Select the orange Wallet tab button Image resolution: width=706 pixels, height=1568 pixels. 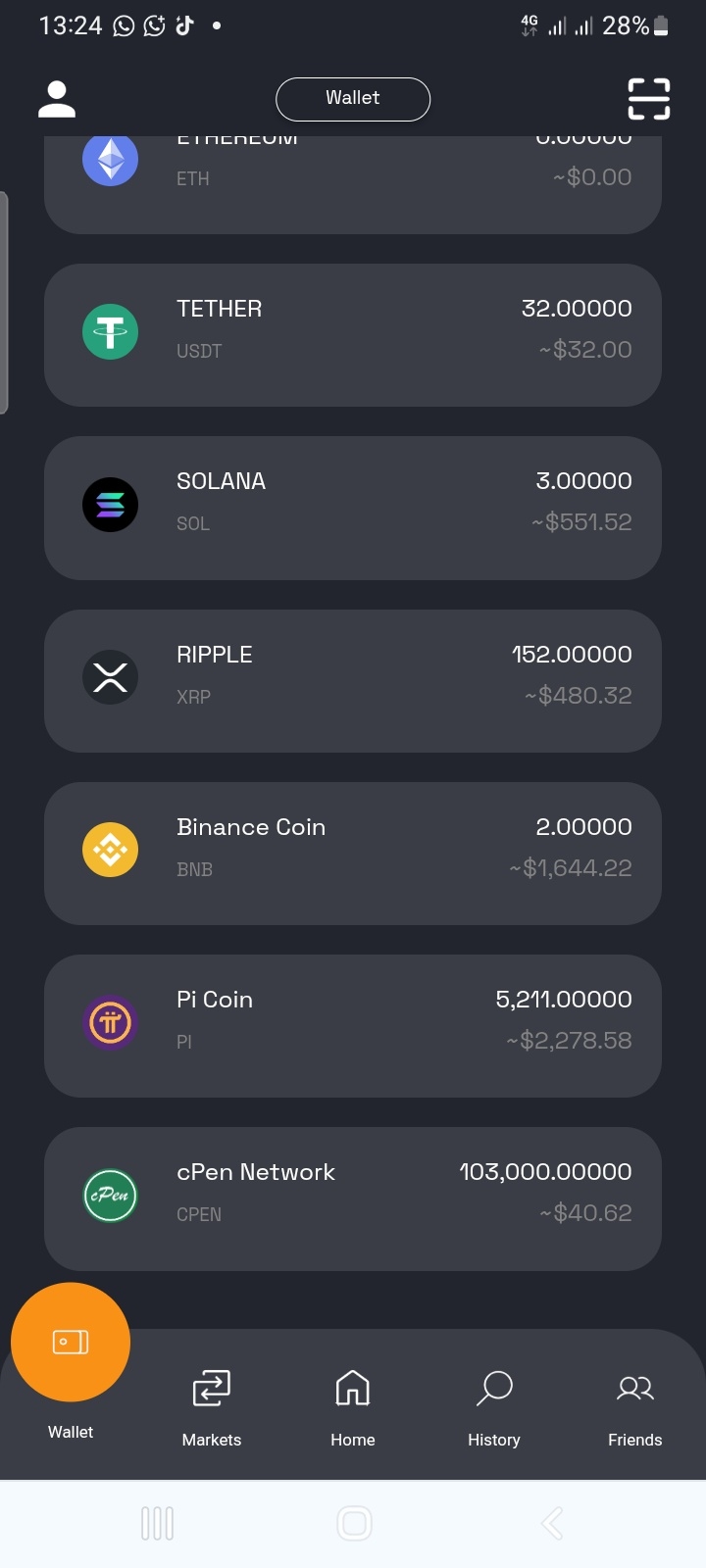(x=71, y=1342)
